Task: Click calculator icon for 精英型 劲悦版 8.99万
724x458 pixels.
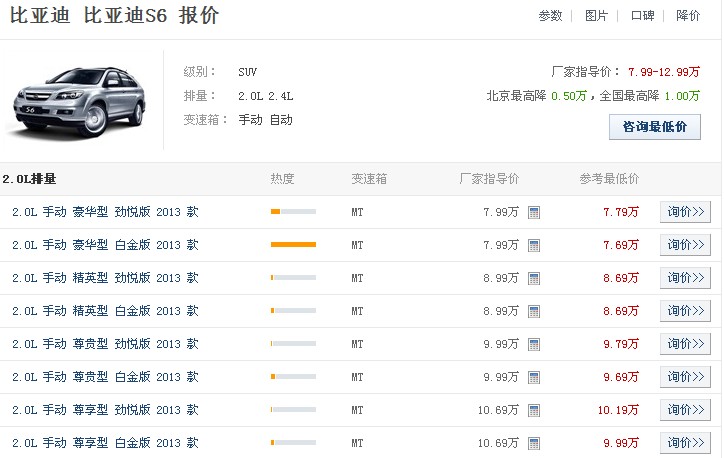Action: click(x=534, y=279)
